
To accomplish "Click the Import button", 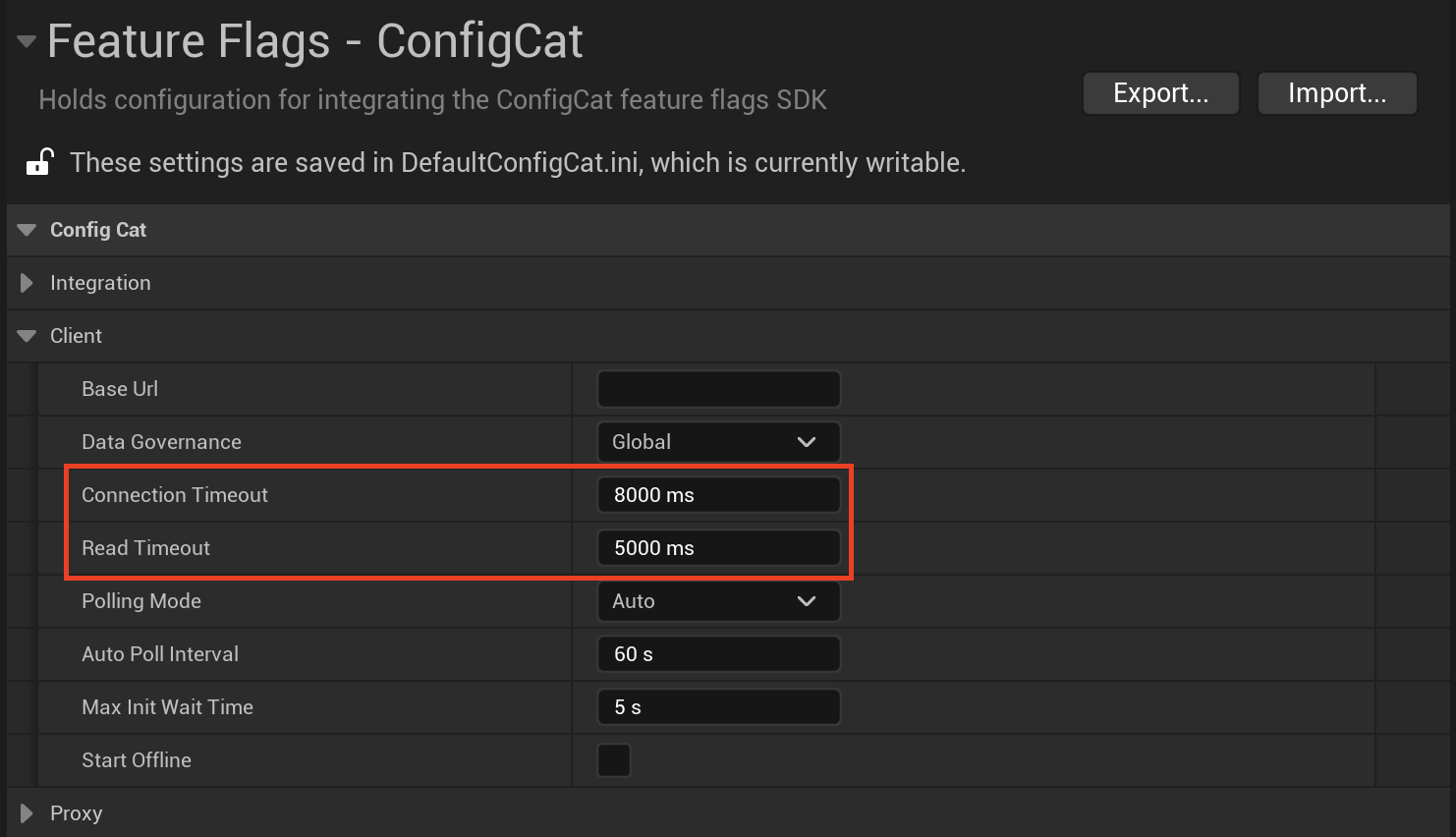I will point(1336,92).
